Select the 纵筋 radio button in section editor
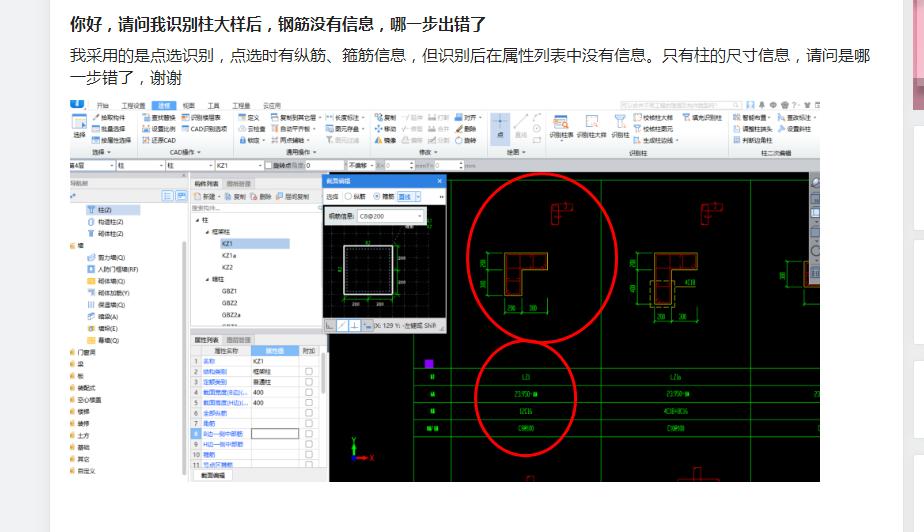Viewport: 924px width, 532px height. (355, 197)
